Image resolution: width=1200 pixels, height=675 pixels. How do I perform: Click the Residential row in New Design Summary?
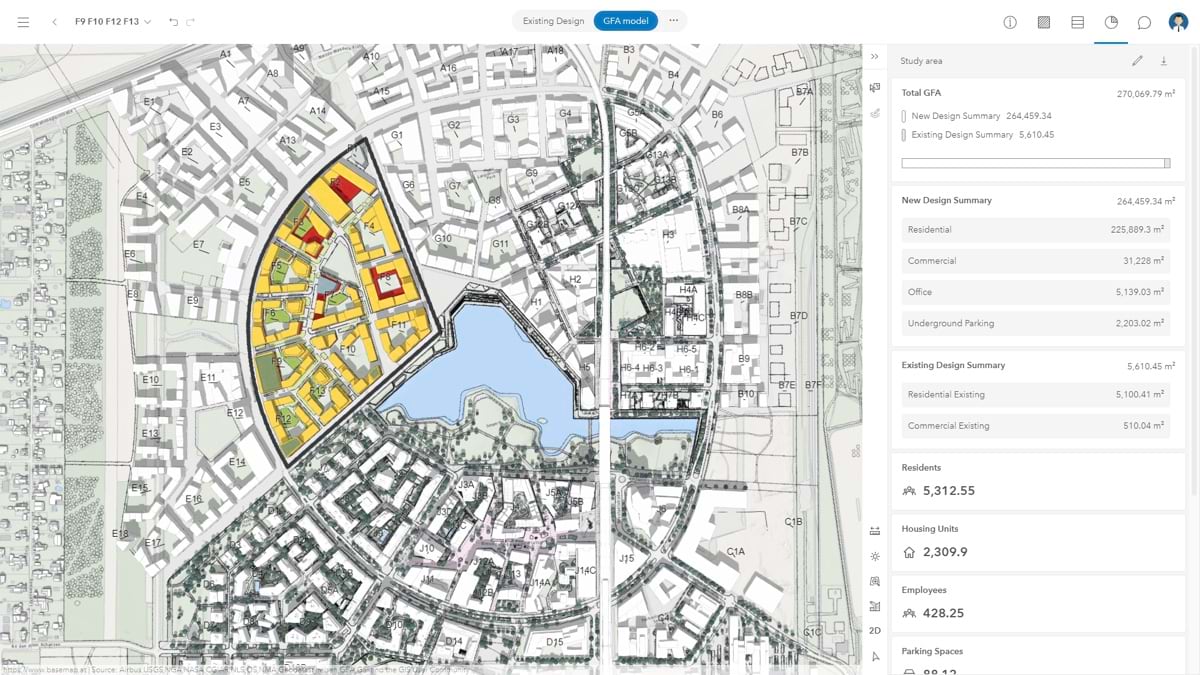point(1035,230)
